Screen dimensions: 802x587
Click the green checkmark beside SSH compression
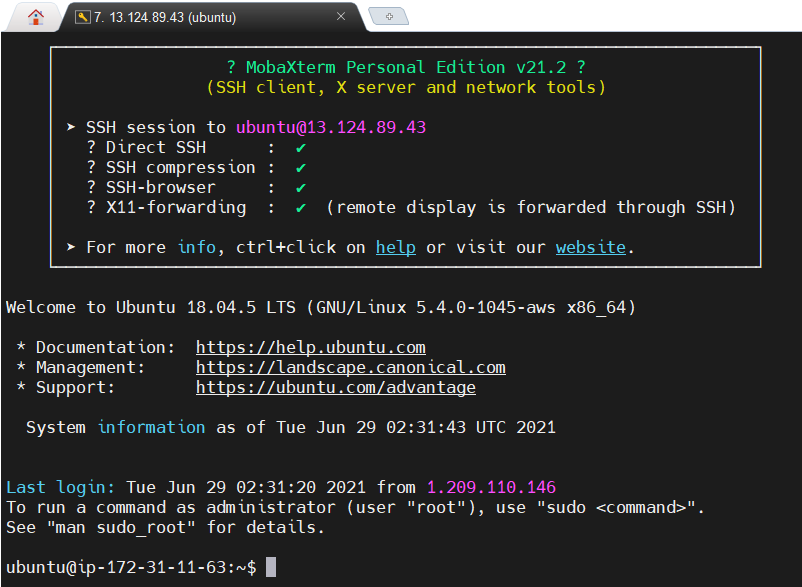(x=301, y=168)
